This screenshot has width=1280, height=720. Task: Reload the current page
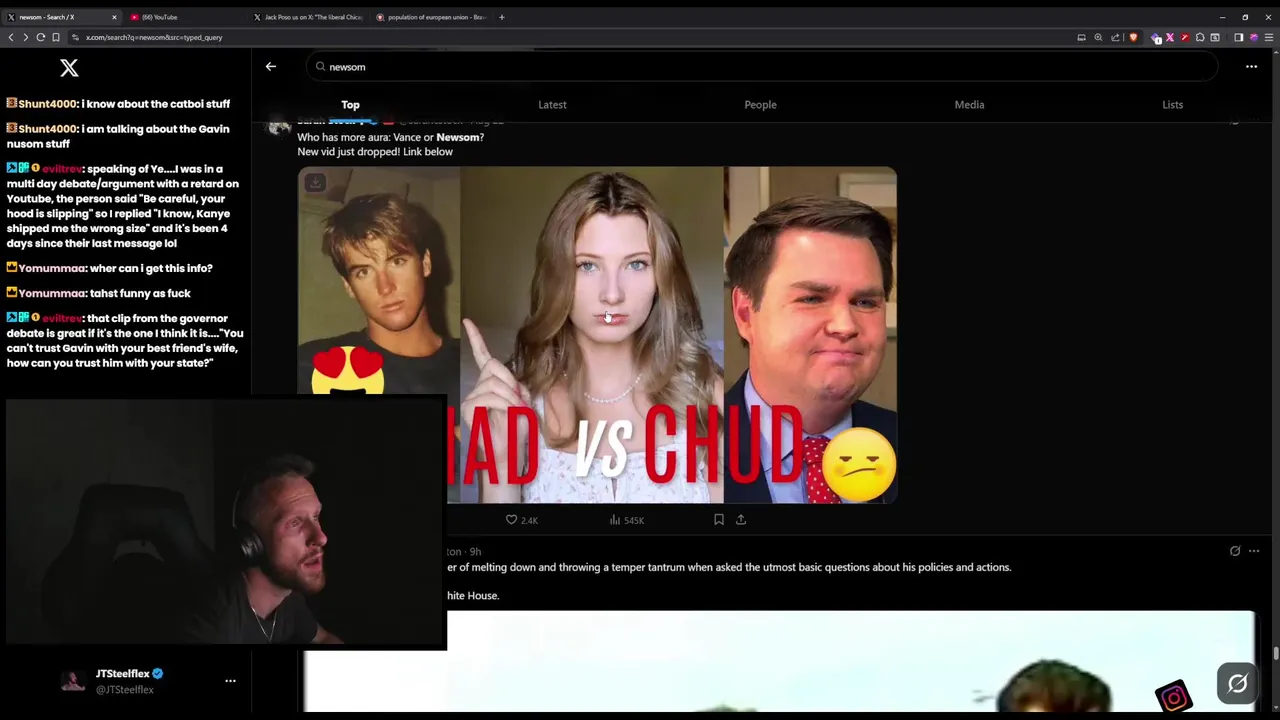[41, 37]
